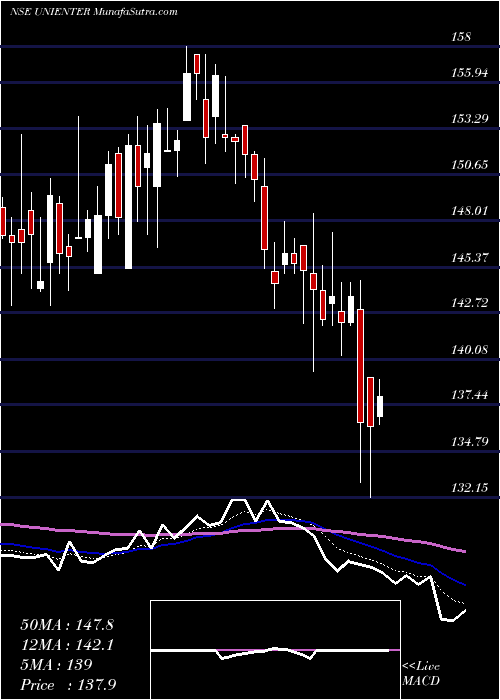
Task: Select the 153.29 price axis label
Action: pyautogui.click(x=469, y=119)
